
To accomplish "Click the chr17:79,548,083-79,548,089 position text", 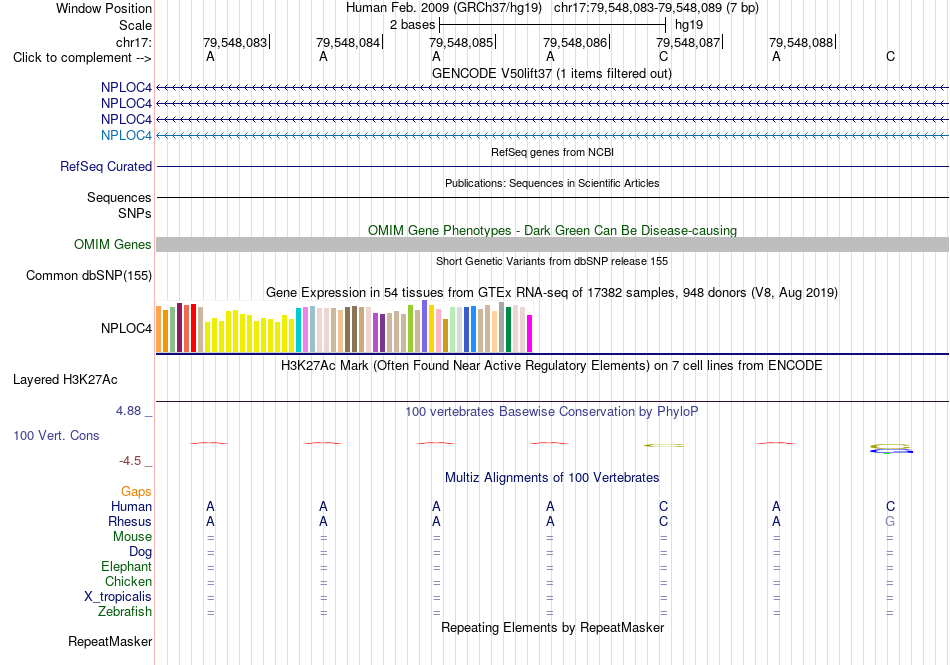I will tap(656, 8).
